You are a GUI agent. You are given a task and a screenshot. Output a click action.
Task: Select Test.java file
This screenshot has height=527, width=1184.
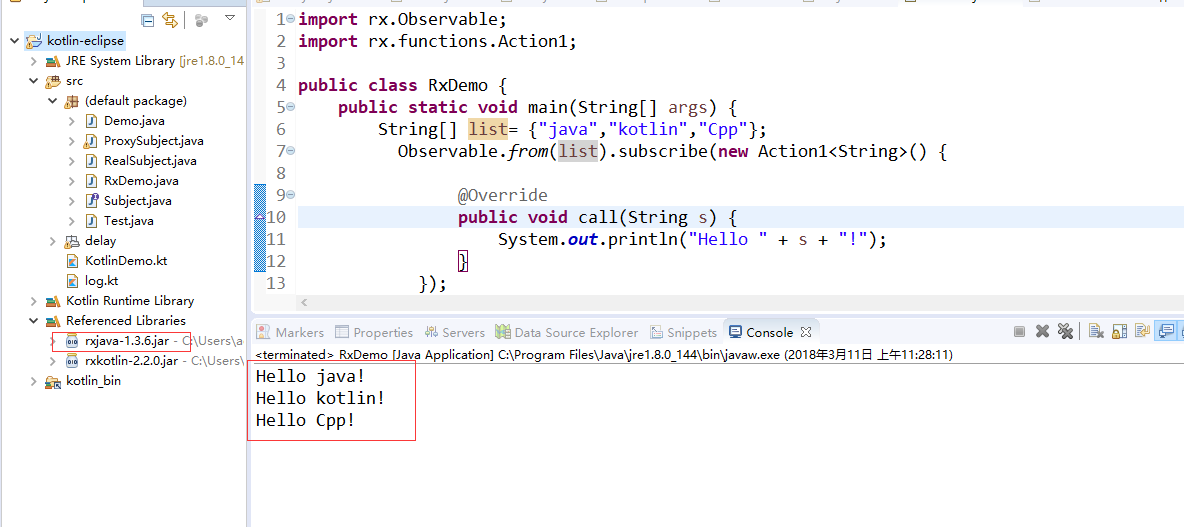pyautogui.click(x=128, y=221)
